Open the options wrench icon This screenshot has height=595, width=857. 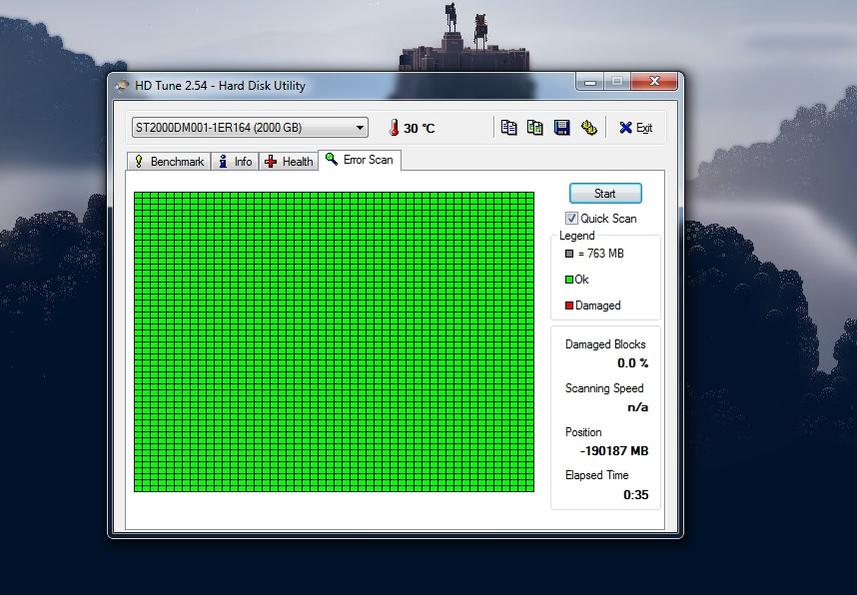coord(589,128)
